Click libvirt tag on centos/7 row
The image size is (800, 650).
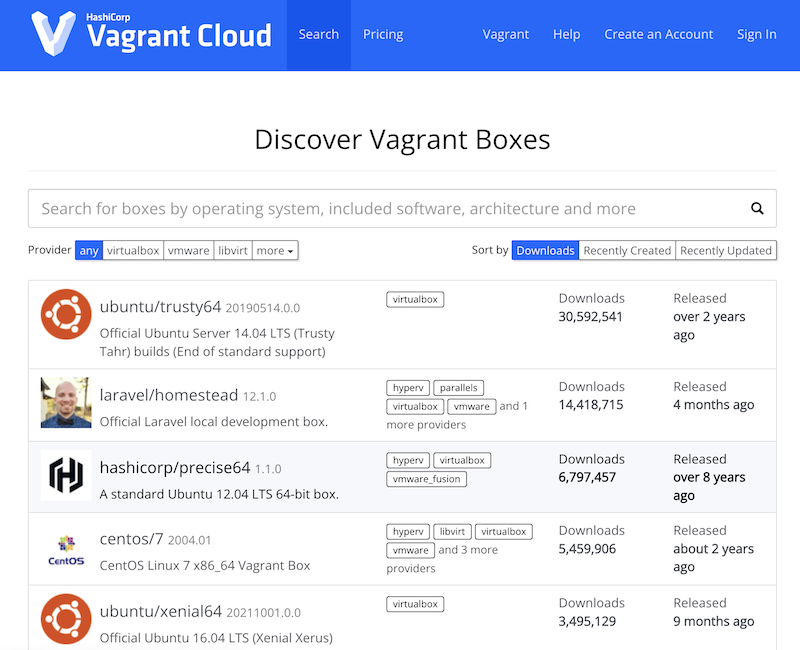point(453,532)
